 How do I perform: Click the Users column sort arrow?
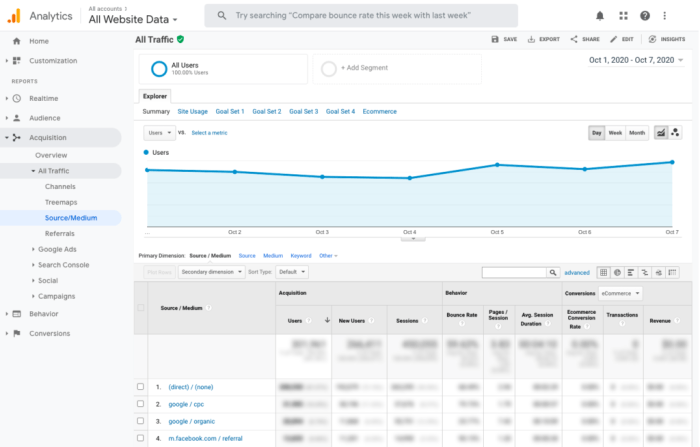pyautogui.click(x=327, y=320)
